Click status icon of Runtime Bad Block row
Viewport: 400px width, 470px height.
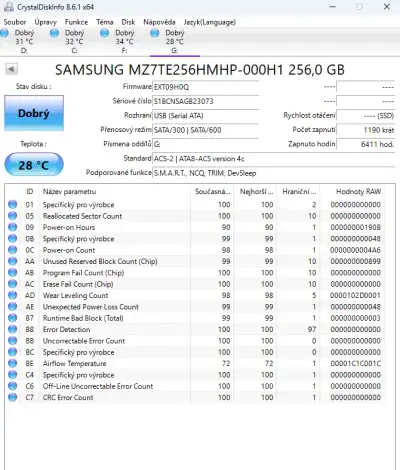[13, 318]
